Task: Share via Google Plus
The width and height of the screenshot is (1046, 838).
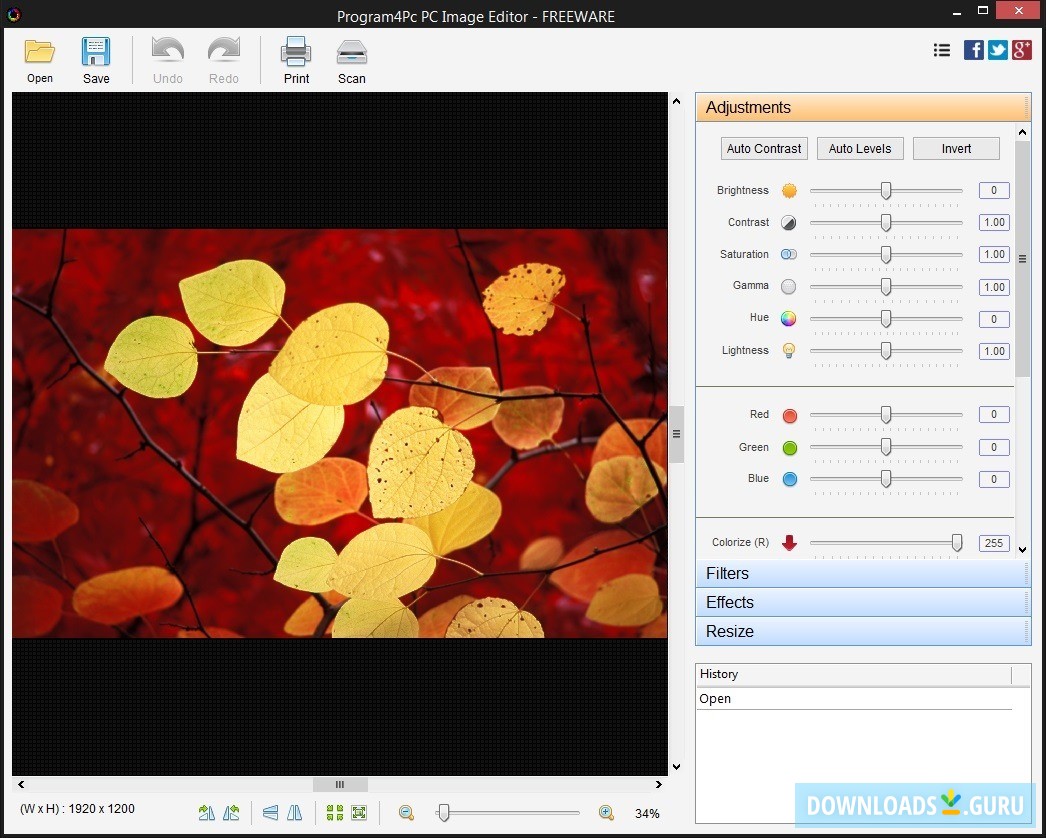Action: click(x=1021, y=49)
